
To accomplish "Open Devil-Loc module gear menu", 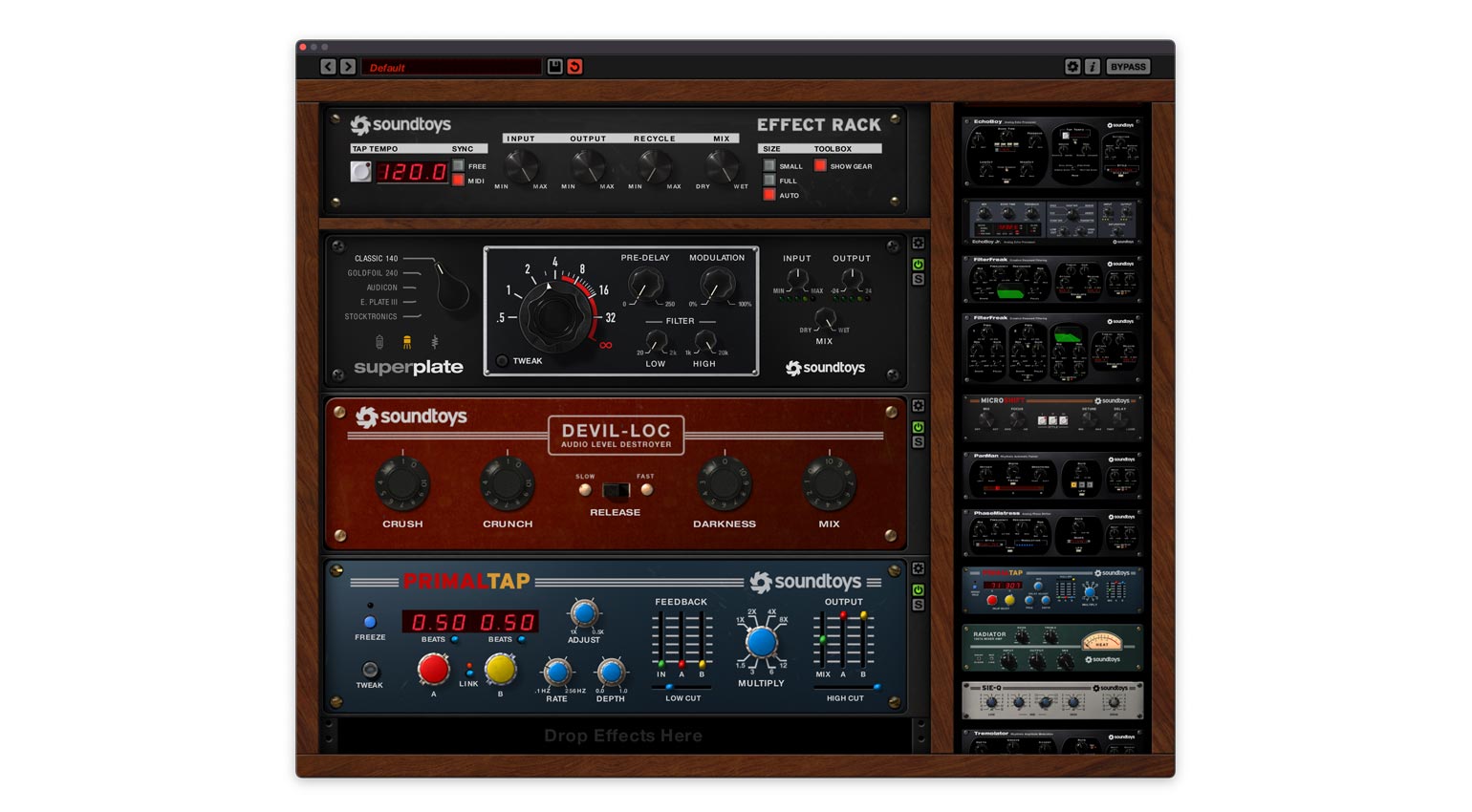I will [919, 406].
